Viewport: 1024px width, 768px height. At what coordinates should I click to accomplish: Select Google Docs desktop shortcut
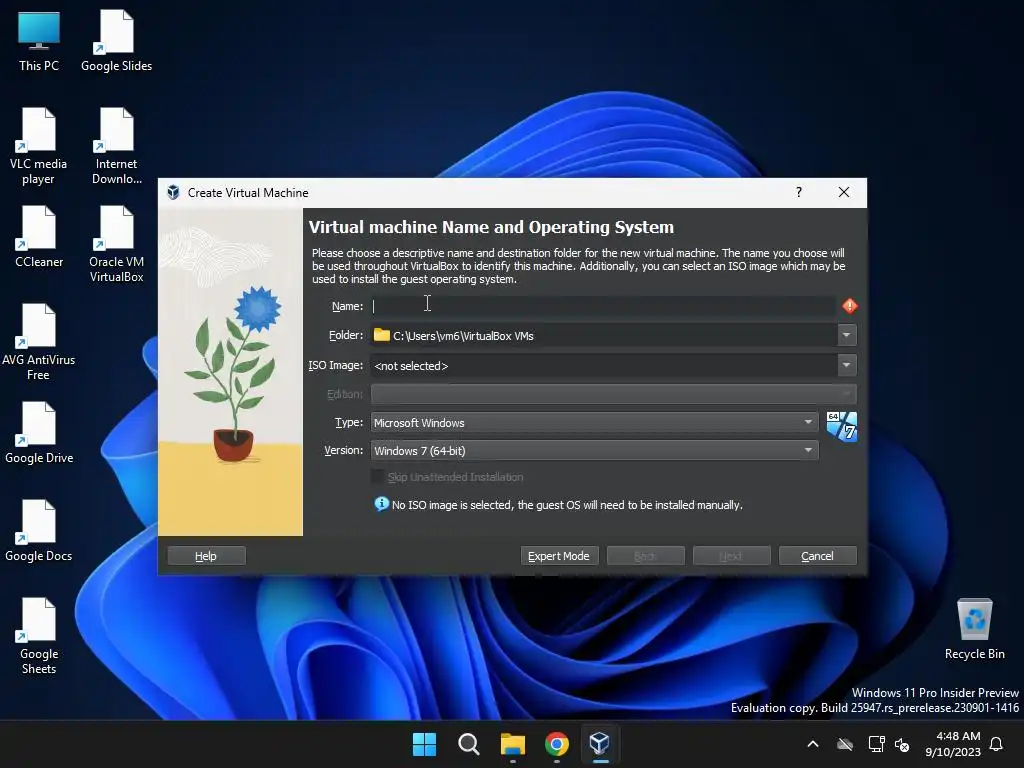[39, 531]
